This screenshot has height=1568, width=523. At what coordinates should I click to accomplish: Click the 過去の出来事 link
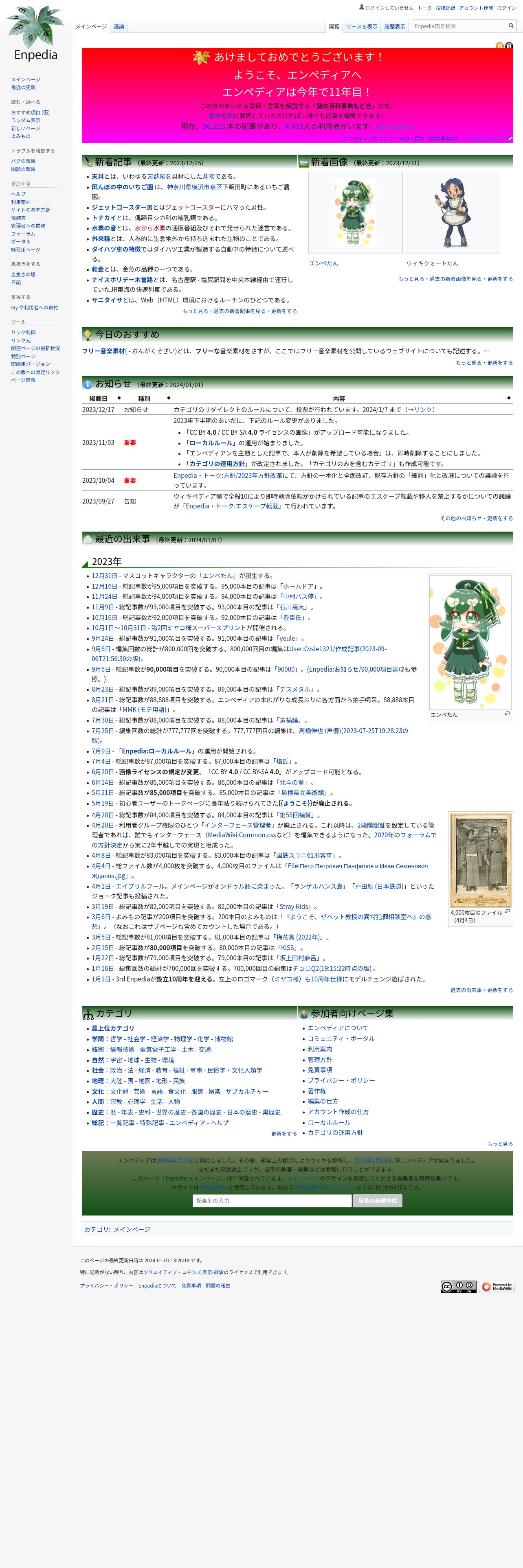(465, 990)
